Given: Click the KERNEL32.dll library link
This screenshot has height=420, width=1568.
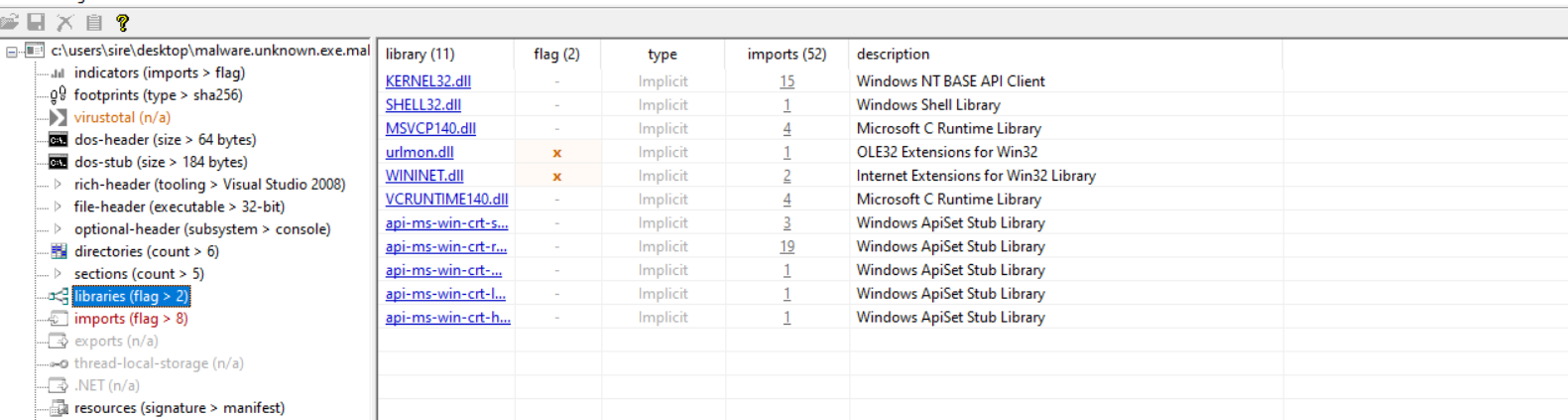Looking at the screenshot, I should click(427, 81).
